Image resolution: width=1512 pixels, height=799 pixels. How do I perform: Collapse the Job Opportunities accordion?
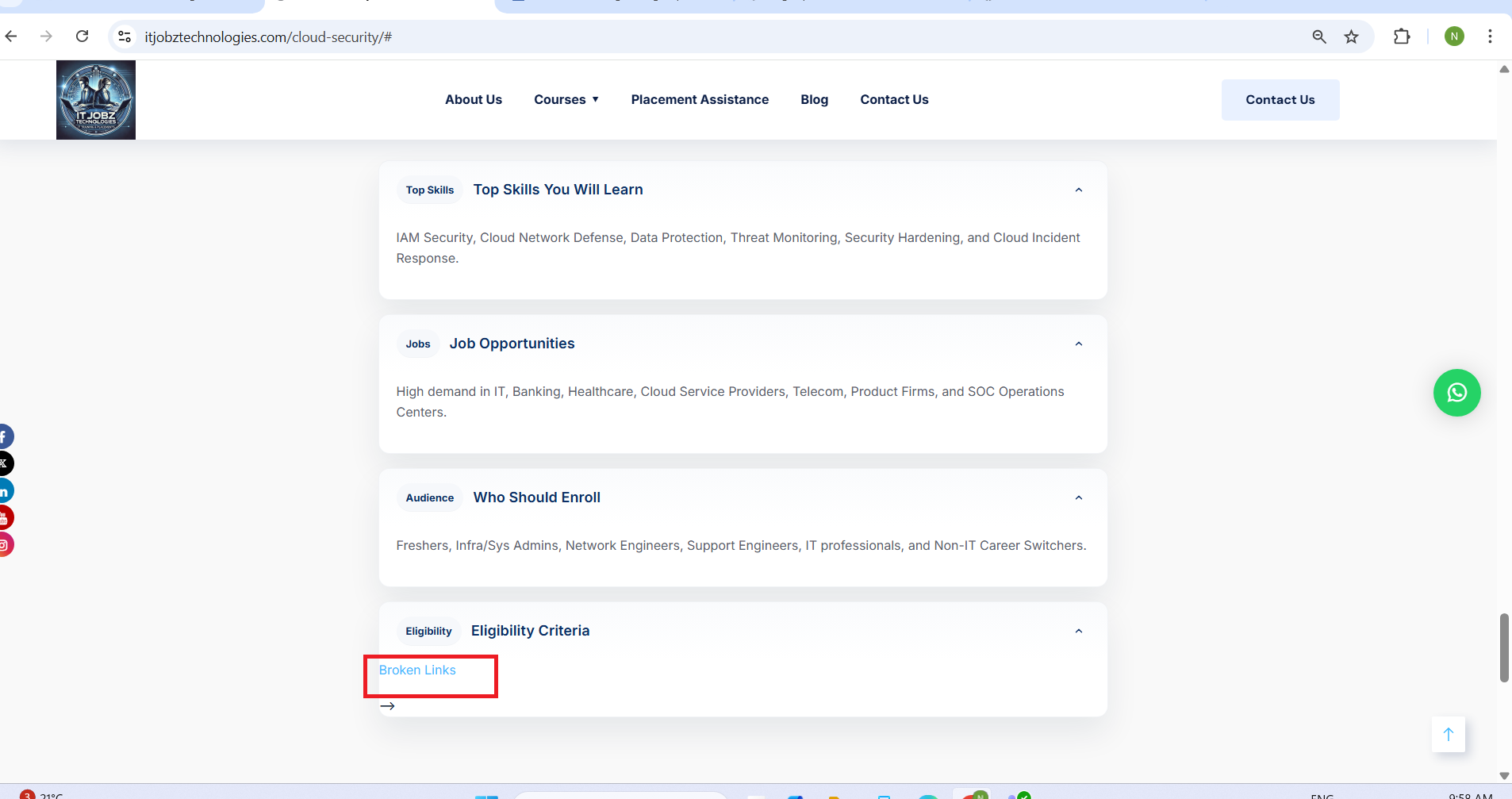[x=1078, y=344]
